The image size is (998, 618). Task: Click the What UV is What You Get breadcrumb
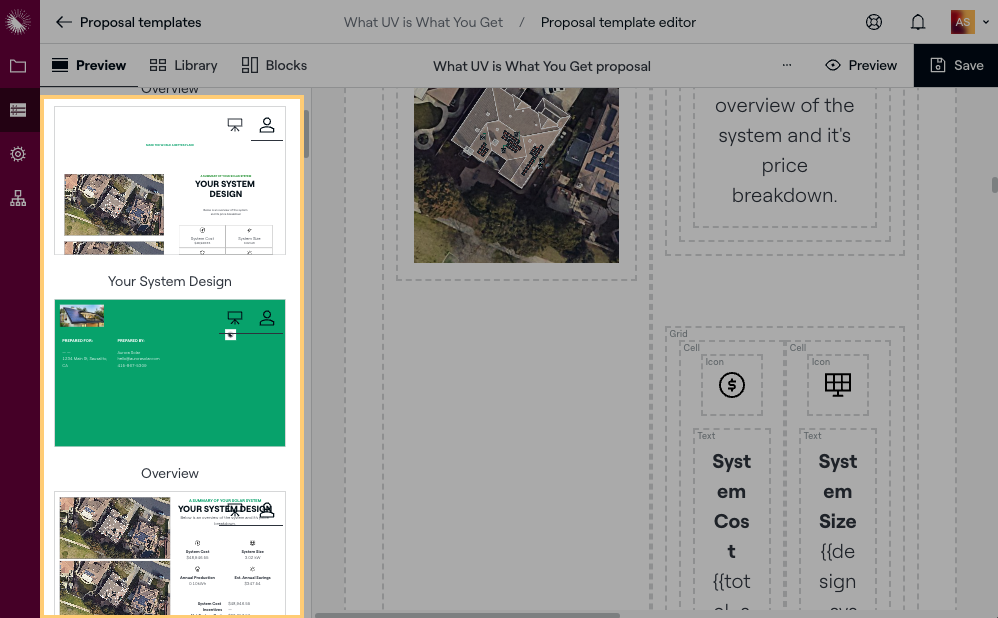click(423, 22)
